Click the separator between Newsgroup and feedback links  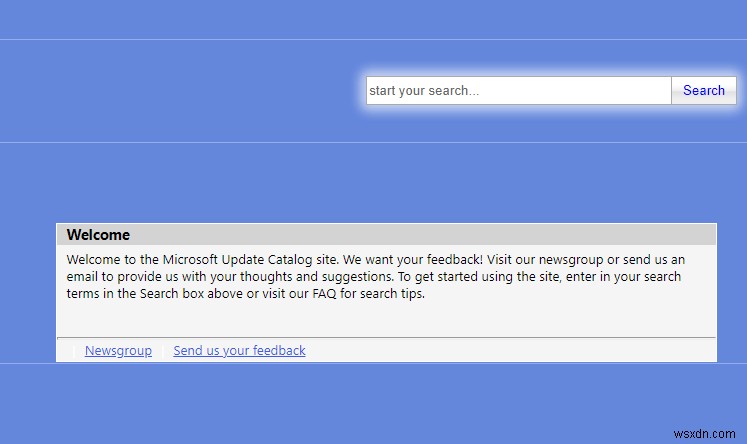163,351
